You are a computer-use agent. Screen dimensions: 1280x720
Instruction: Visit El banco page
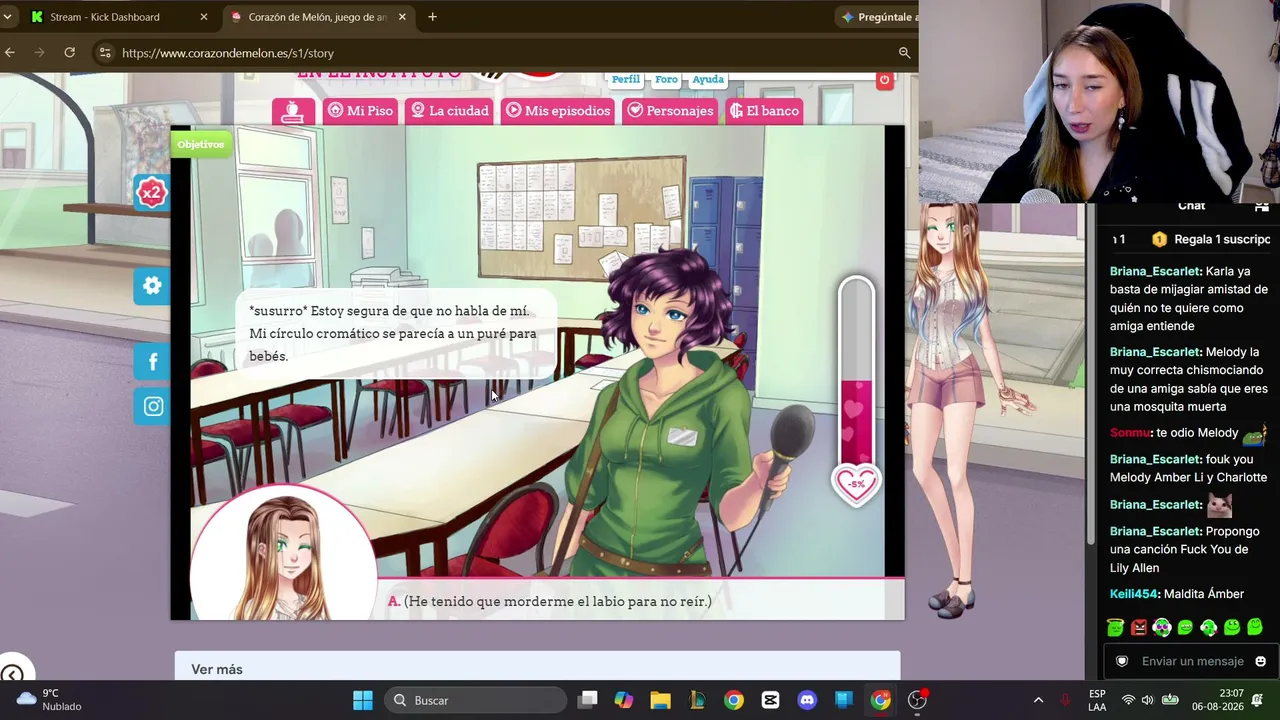click(764, 111)
